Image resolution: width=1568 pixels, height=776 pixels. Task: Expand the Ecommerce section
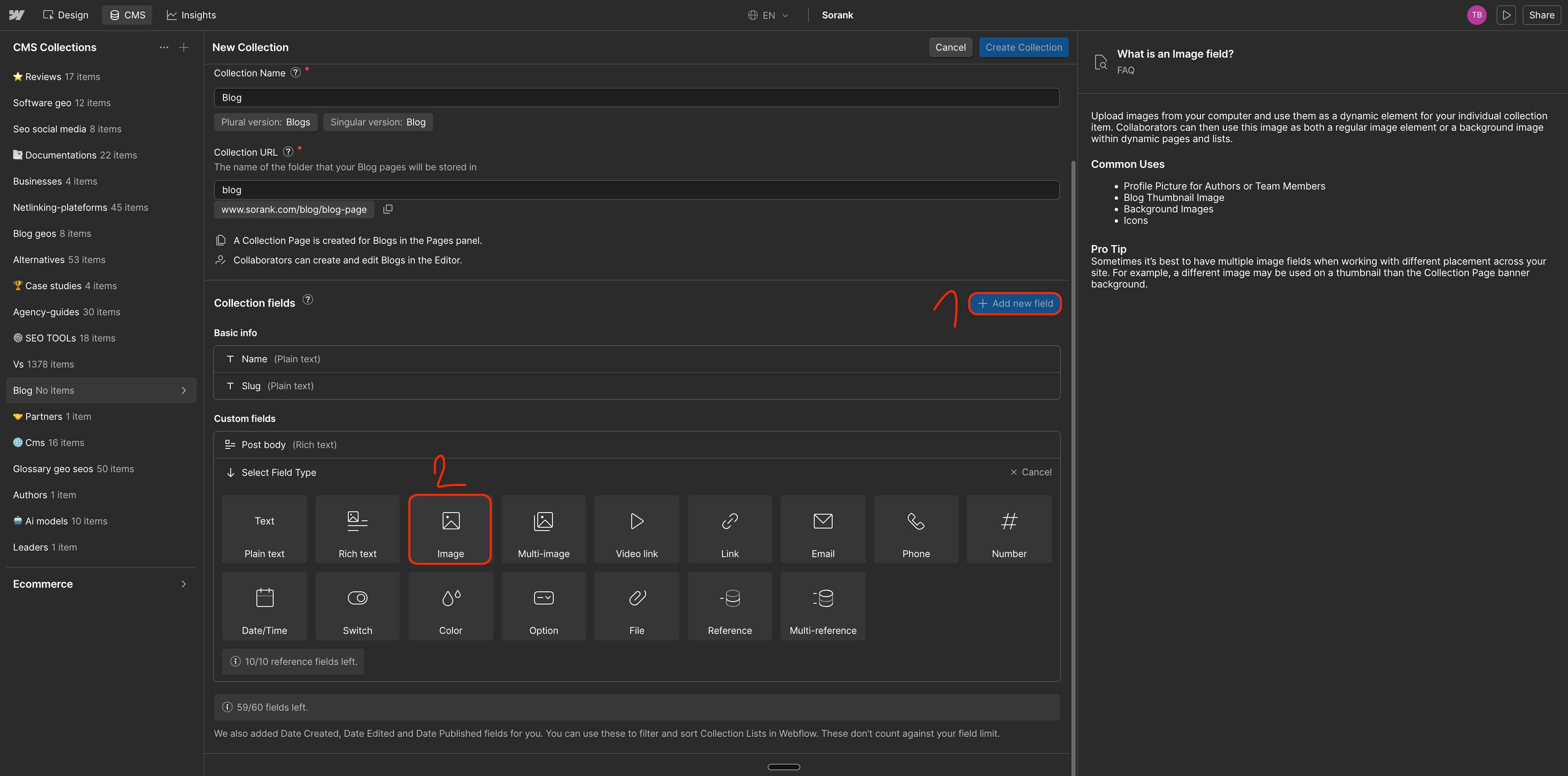[x=101, y=584]
